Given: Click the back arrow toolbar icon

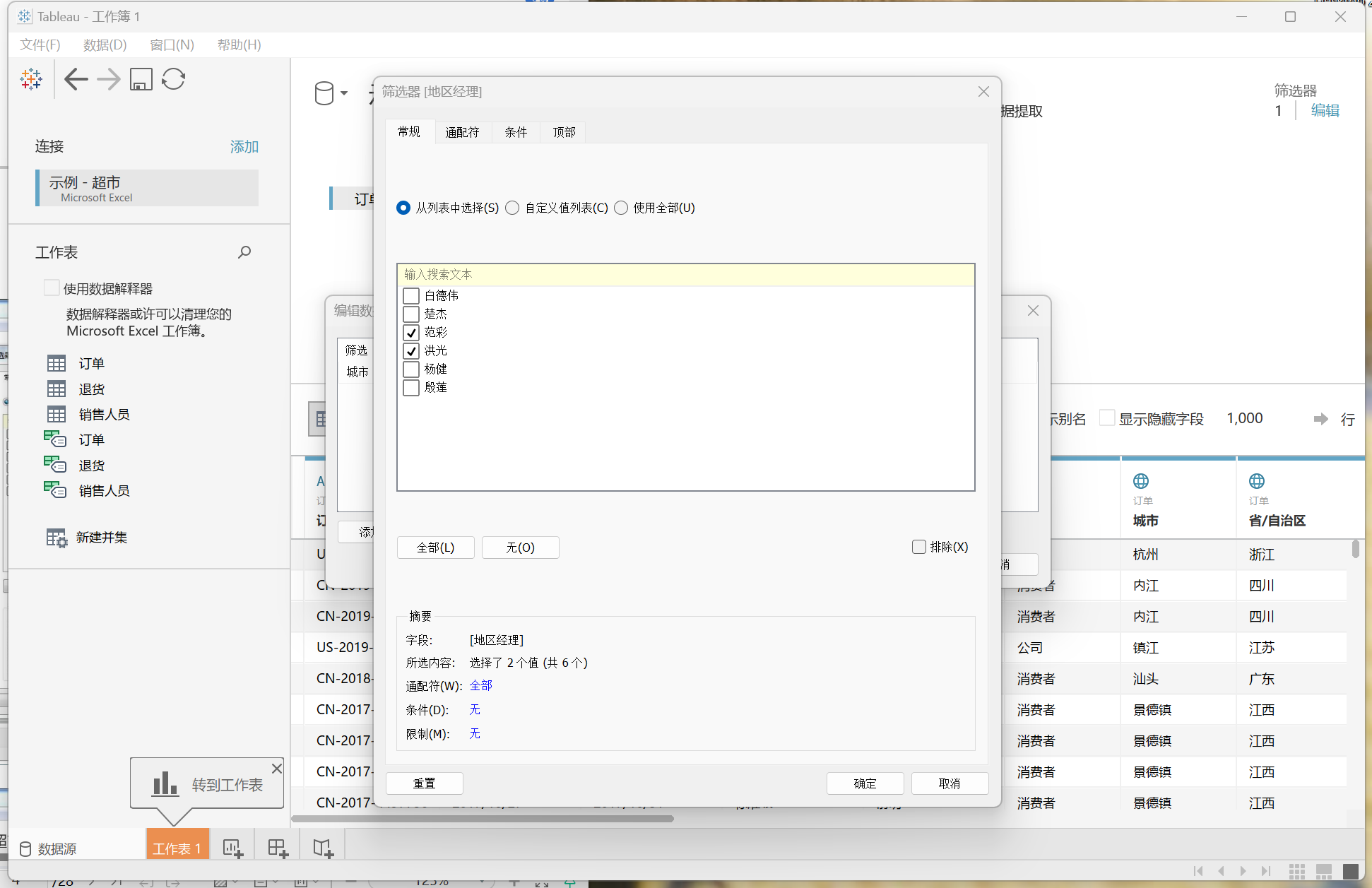Looking at the screenshot, I should point(76,79).
